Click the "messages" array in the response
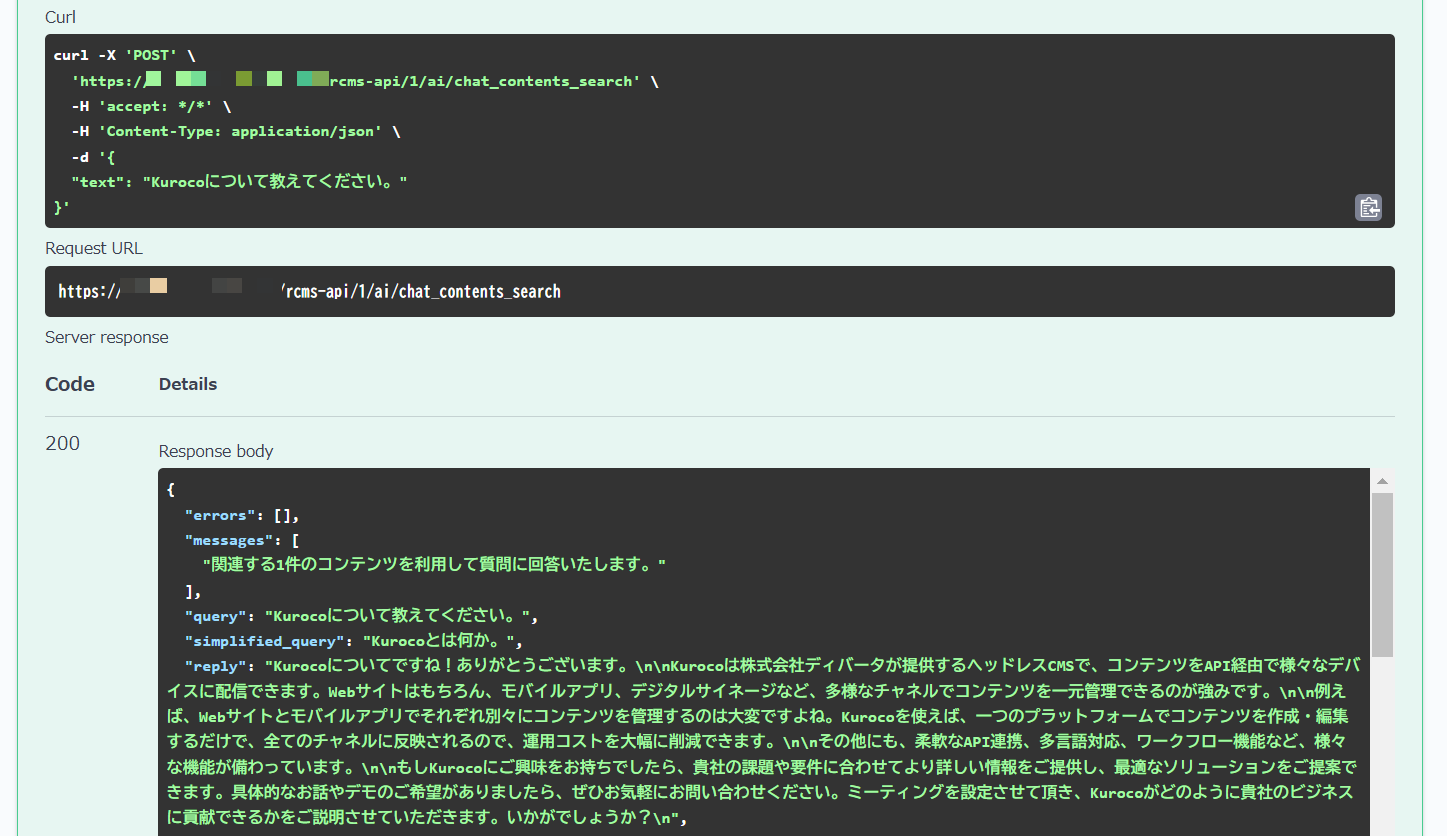Screen dimensions: 1447x836 (x=235, y=539)
